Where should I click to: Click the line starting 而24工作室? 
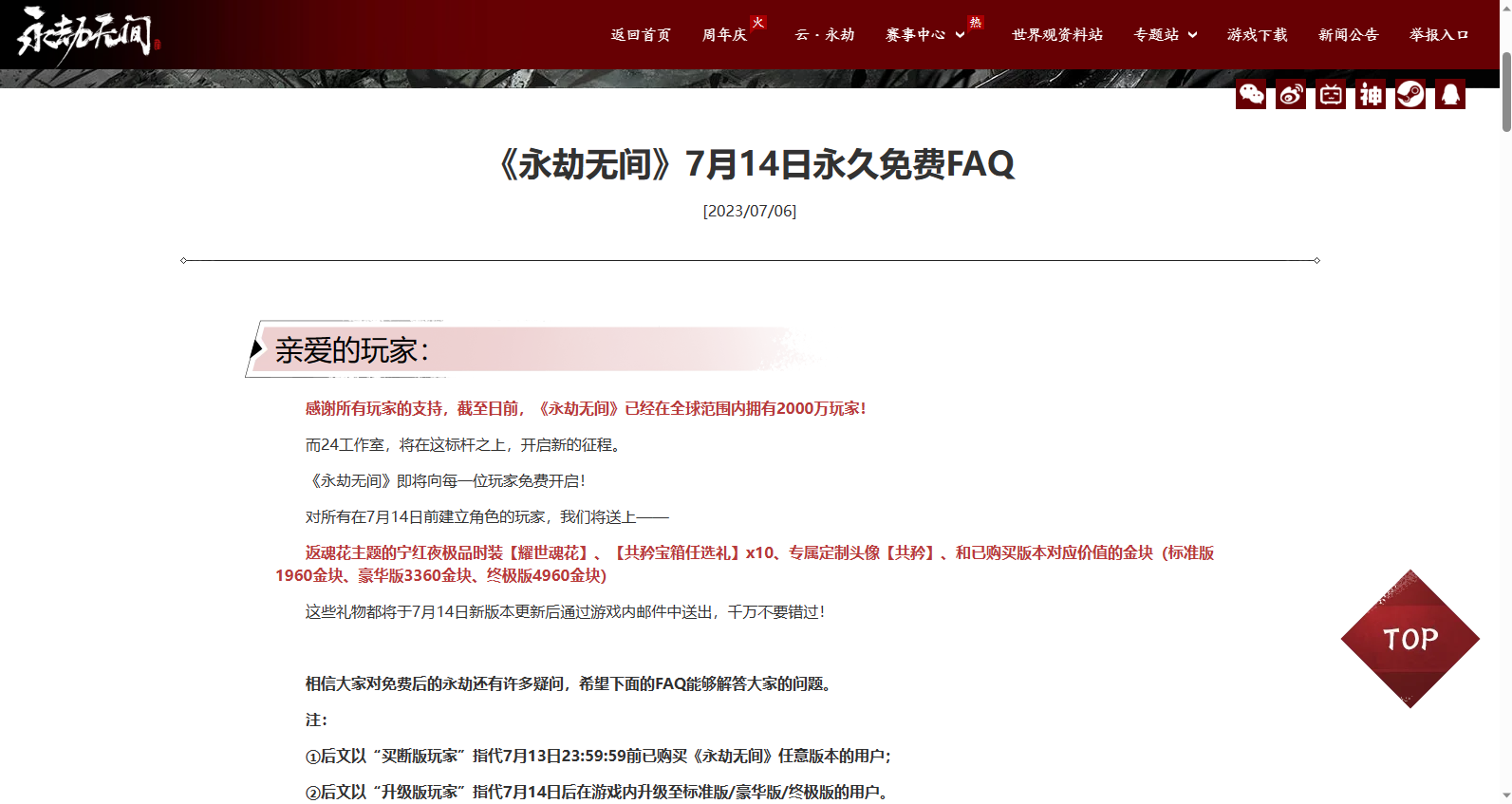(x=464, y=444)
